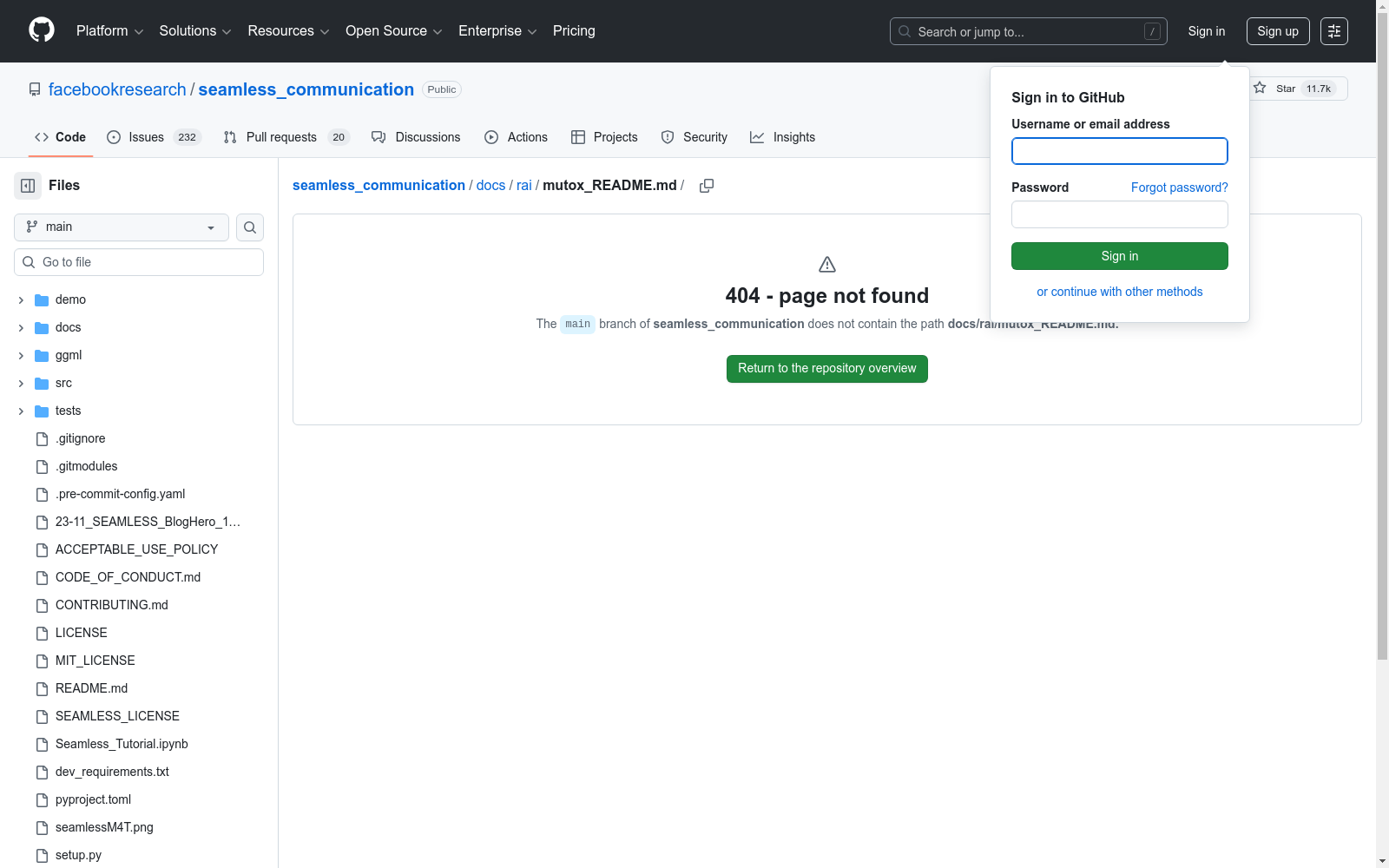Click or continue with other methods

click(x=1120, y=292)
